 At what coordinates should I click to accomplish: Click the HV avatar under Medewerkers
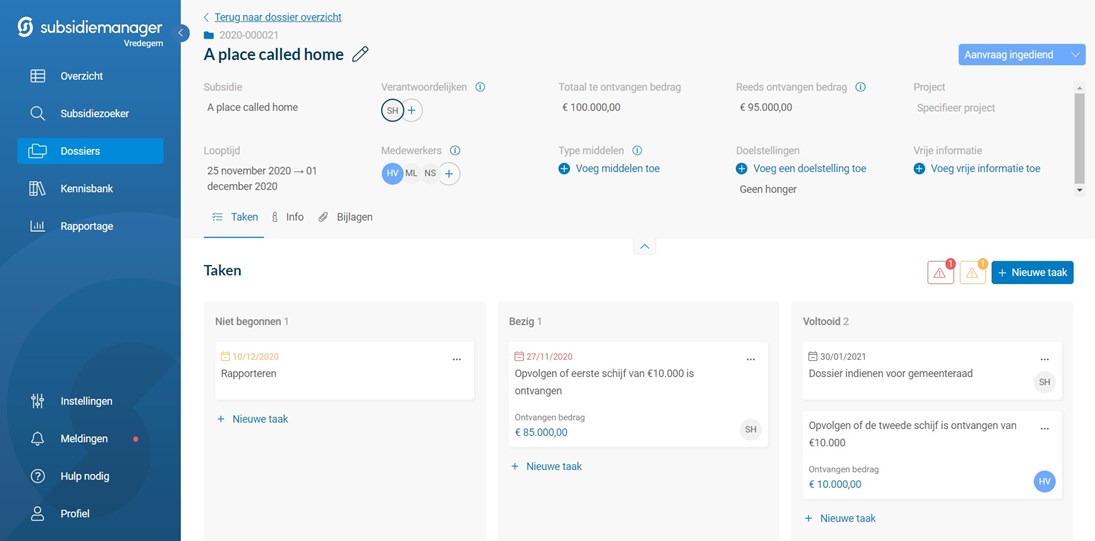click(392, 174)
